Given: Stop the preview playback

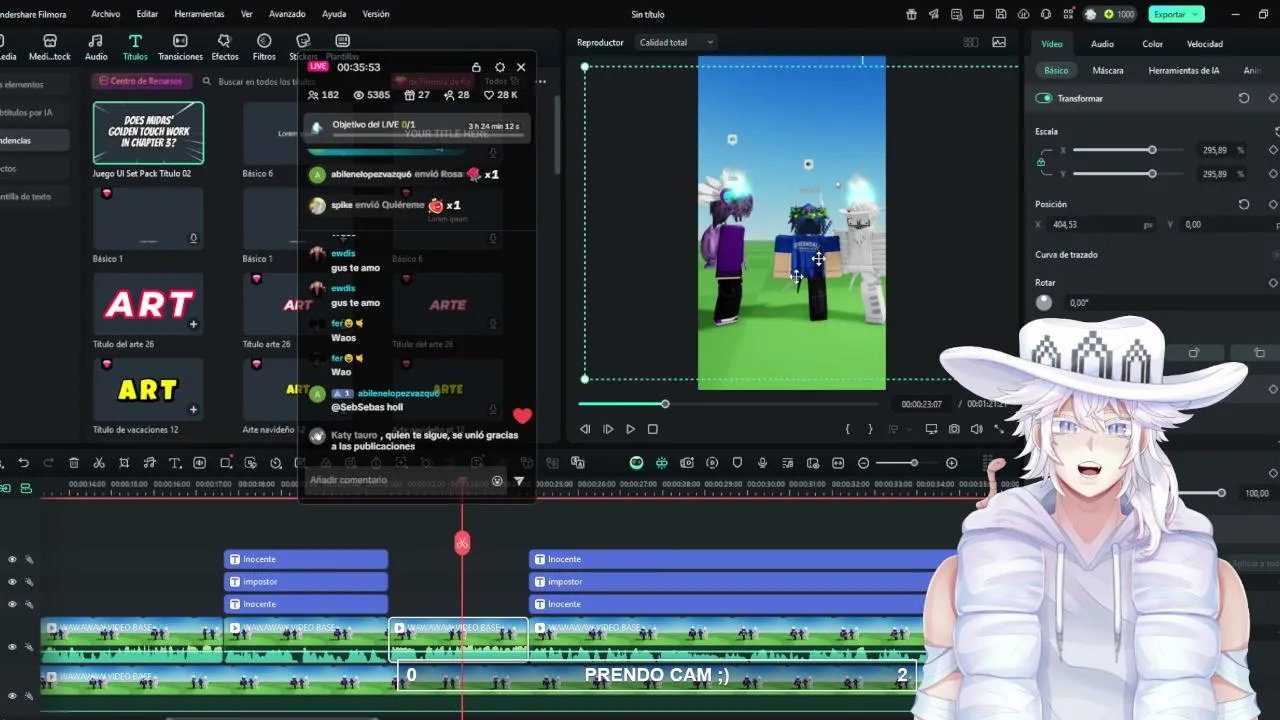Looking at the screenshot, I should point(653,429).
